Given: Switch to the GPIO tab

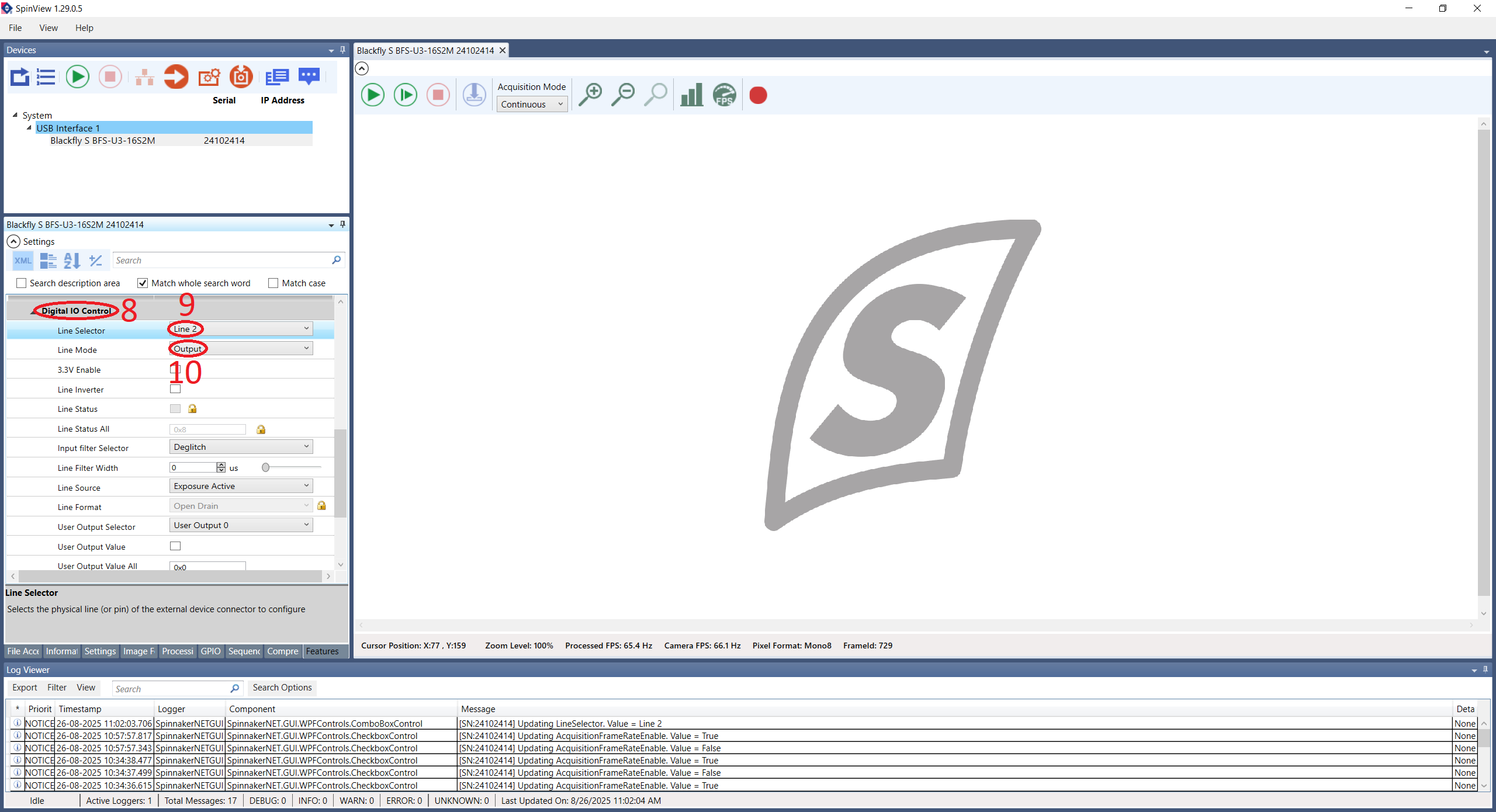Looking at the screenshot, I should pos(210,651).
